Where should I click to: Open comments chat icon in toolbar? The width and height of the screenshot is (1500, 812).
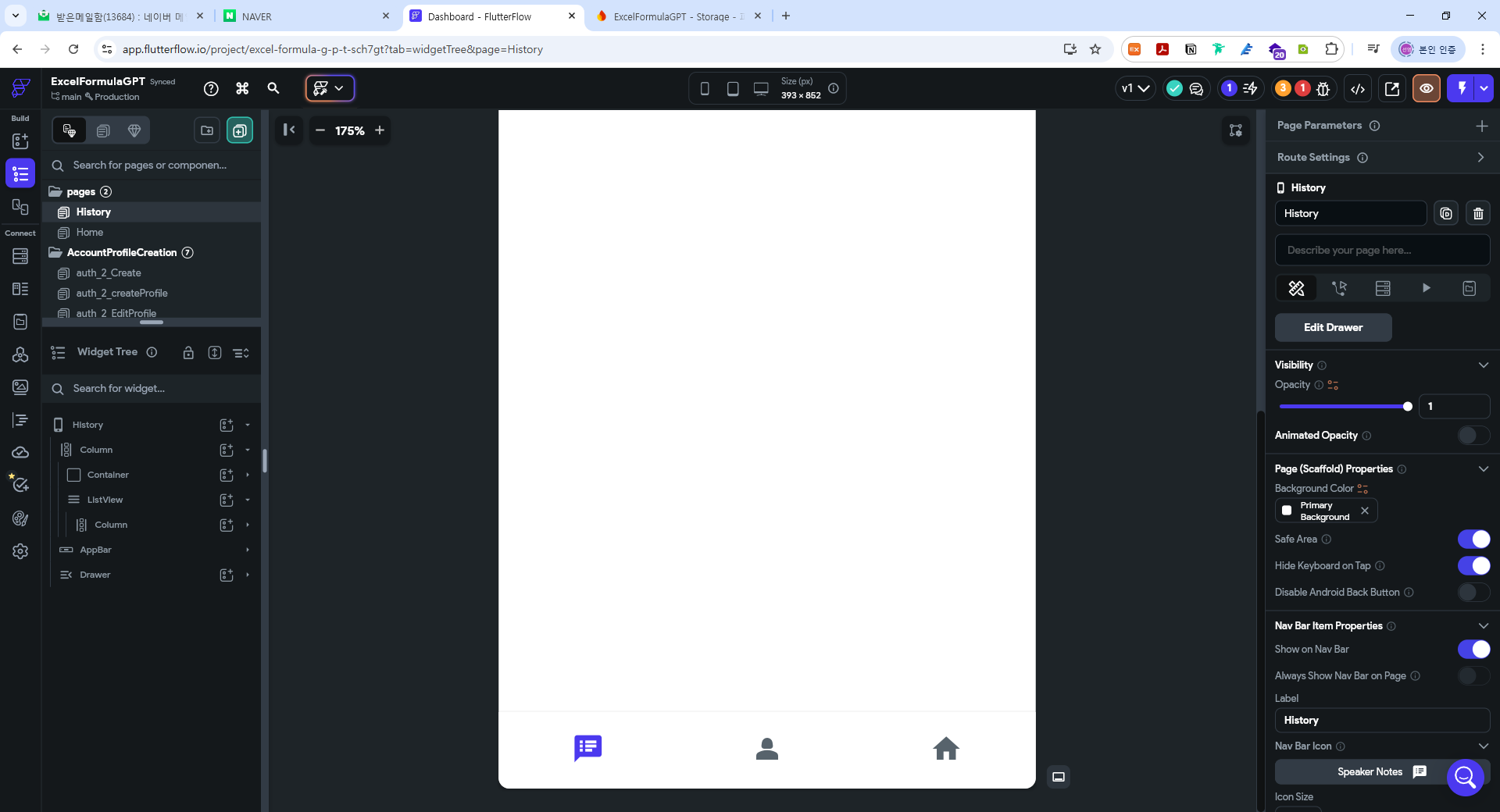pyautogui.click(x=1196, y=88)
